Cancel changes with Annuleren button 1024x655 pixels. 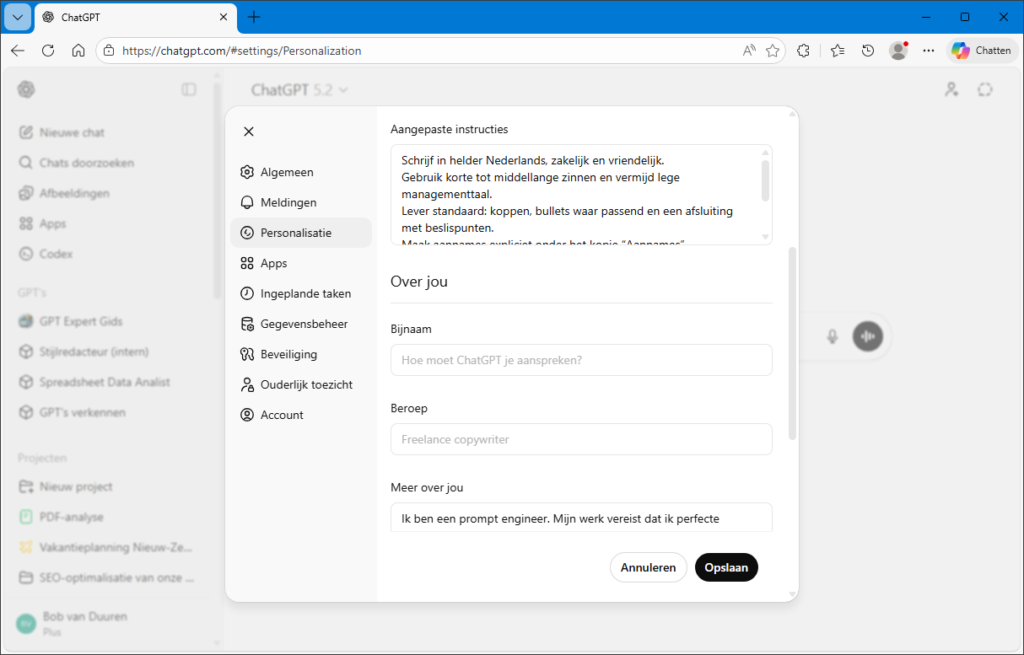click(x=648, y=567)
